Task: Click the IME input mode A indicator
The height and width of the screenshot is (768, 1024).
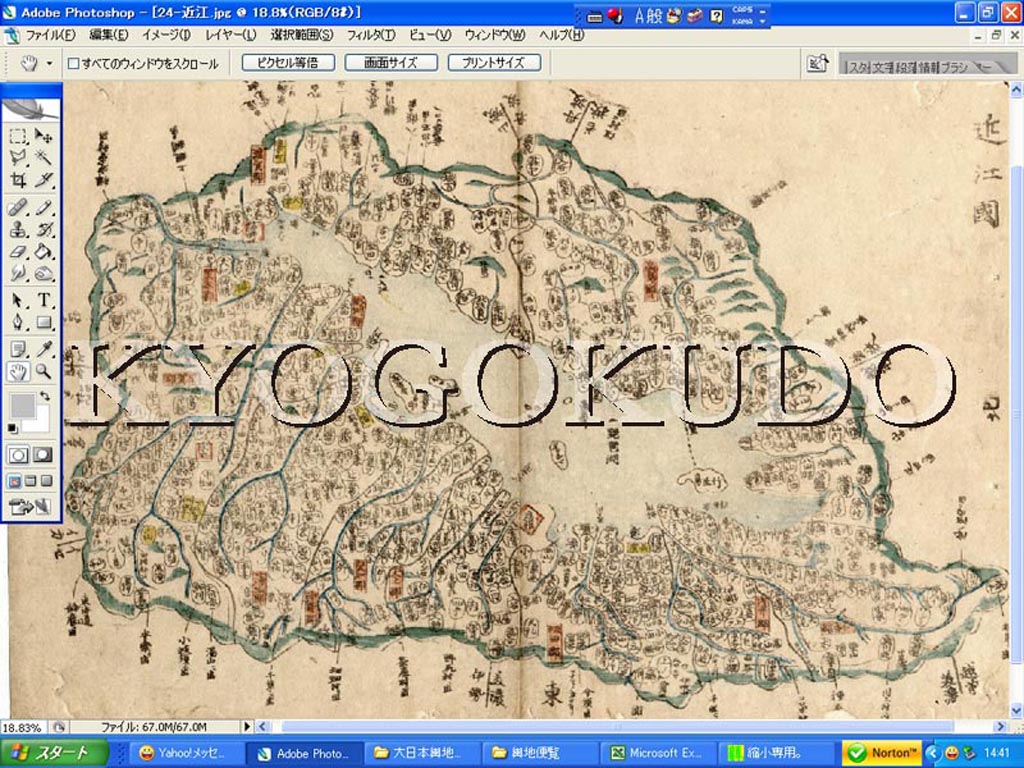Action: pos(639,16)
